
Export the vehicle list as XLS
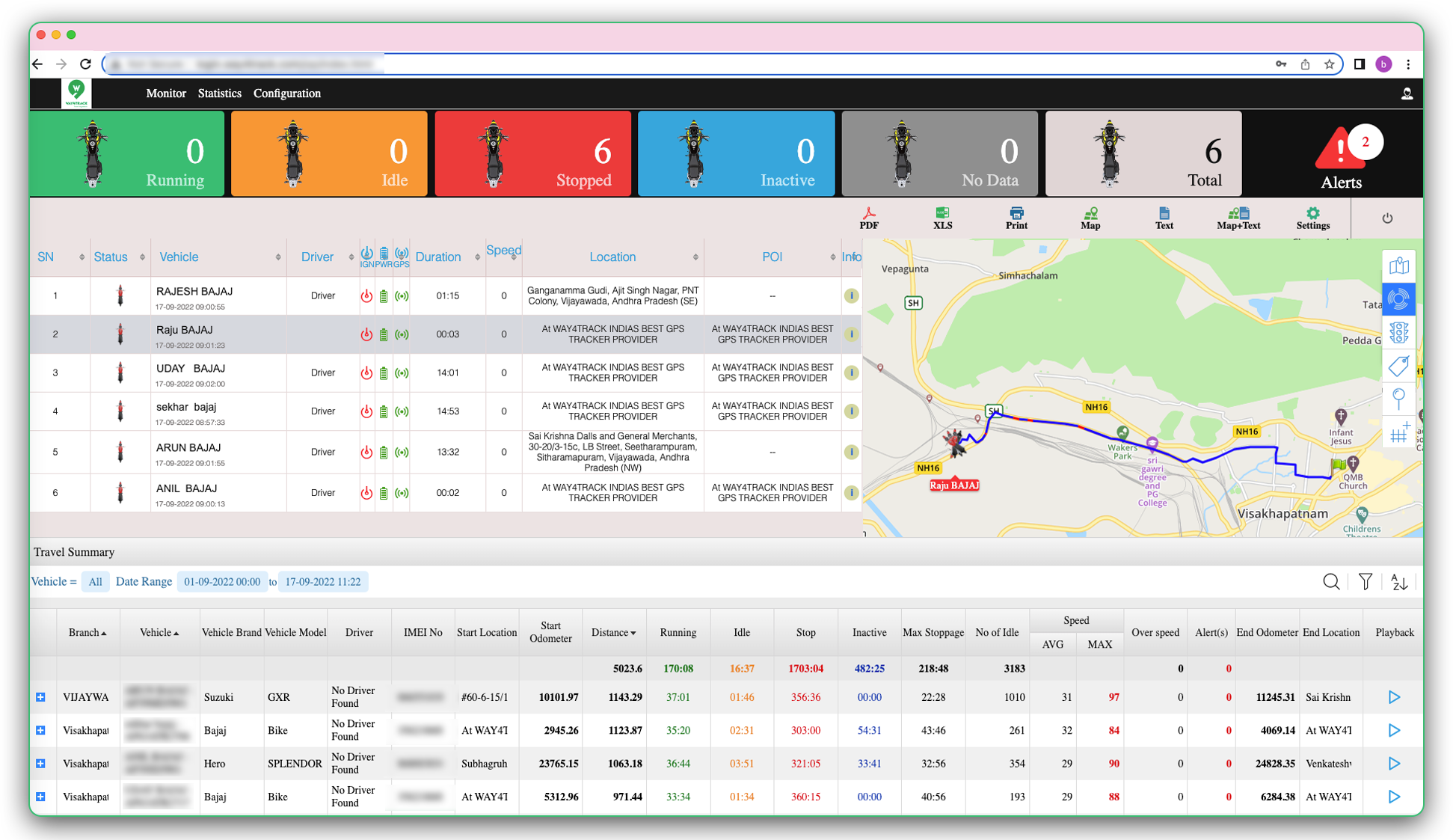pyautogui.click(x=942, y=218)
